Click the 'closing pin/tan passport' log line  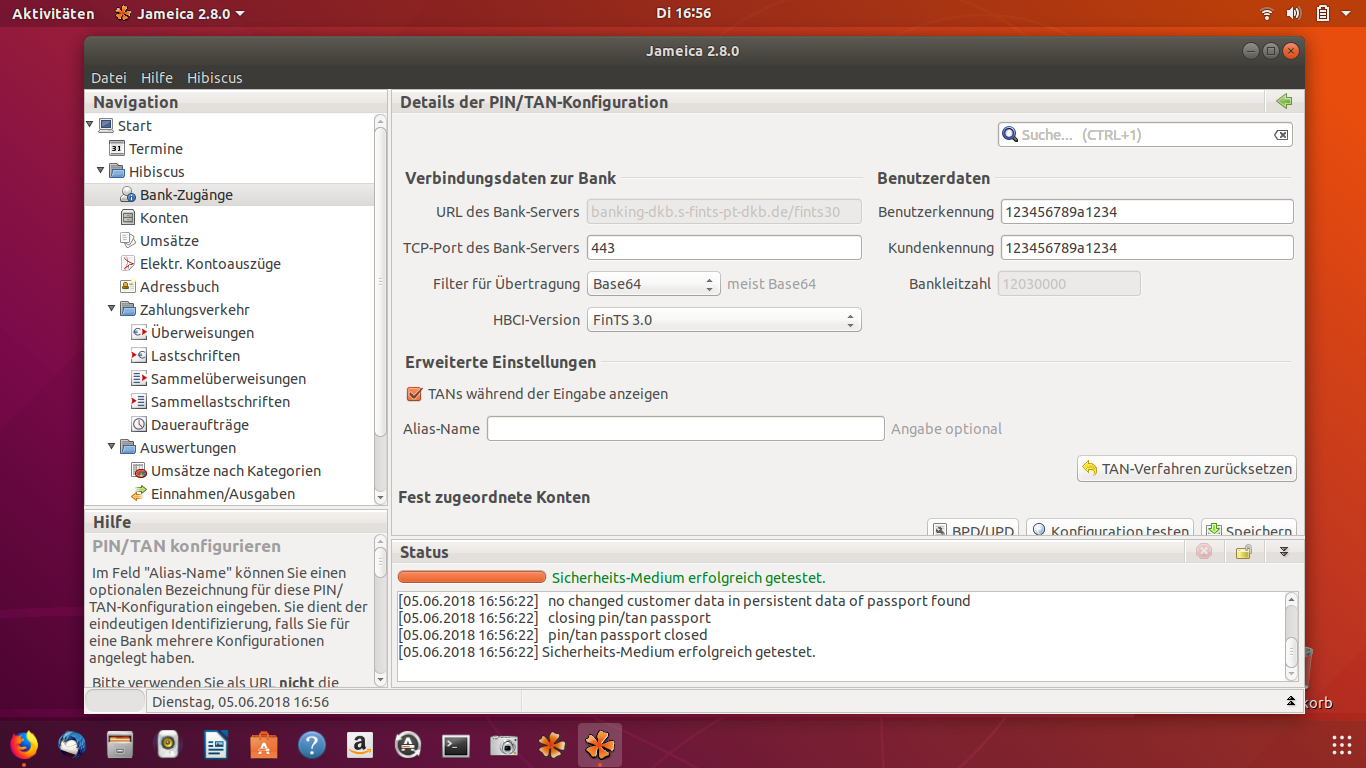click(x=629, y=618)
